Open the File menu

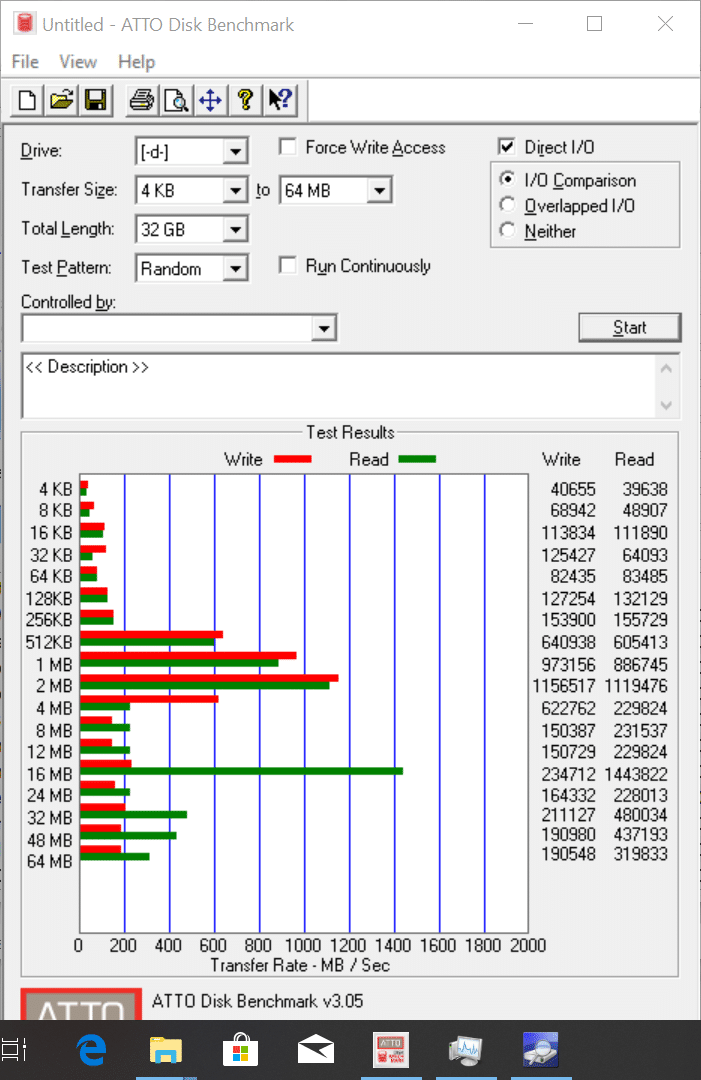tap(25, 62)
